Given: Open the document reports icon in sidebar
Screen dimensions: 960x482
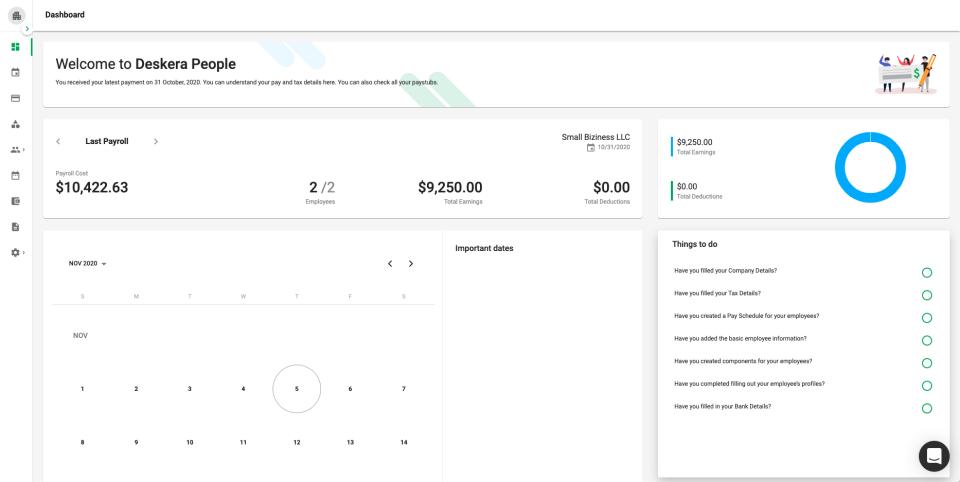Looking at the screenshot, I should click(x=15, y=227).
